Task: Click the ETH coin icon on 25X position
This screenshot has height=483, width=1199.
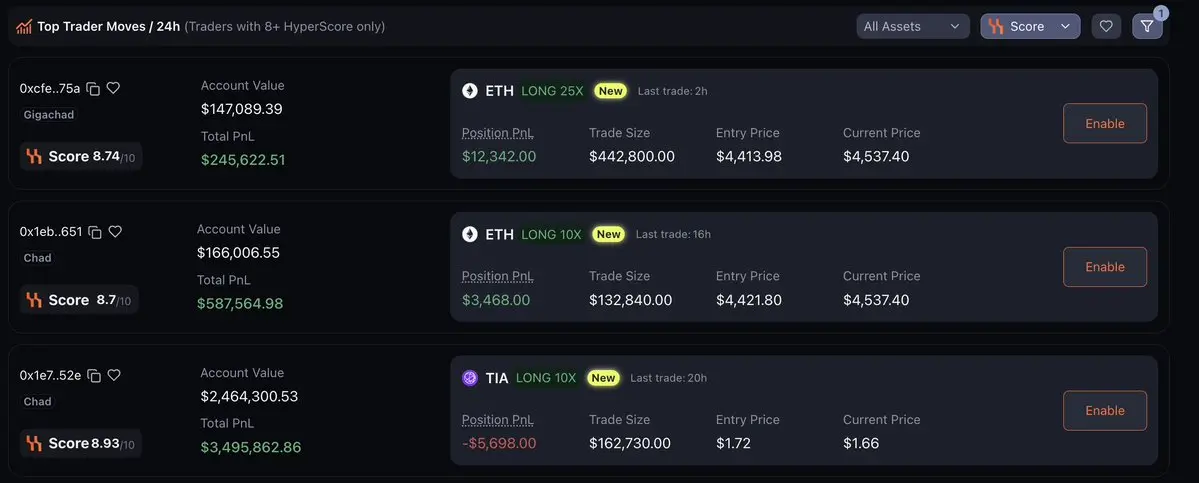Action: tap(470, 91)
